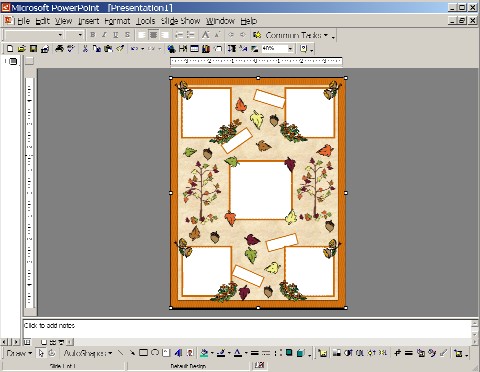The width and height of the screenshot is (480, 372).
Task: Click the Fill Color paint bucket swatch
Action: click(204, 353)
